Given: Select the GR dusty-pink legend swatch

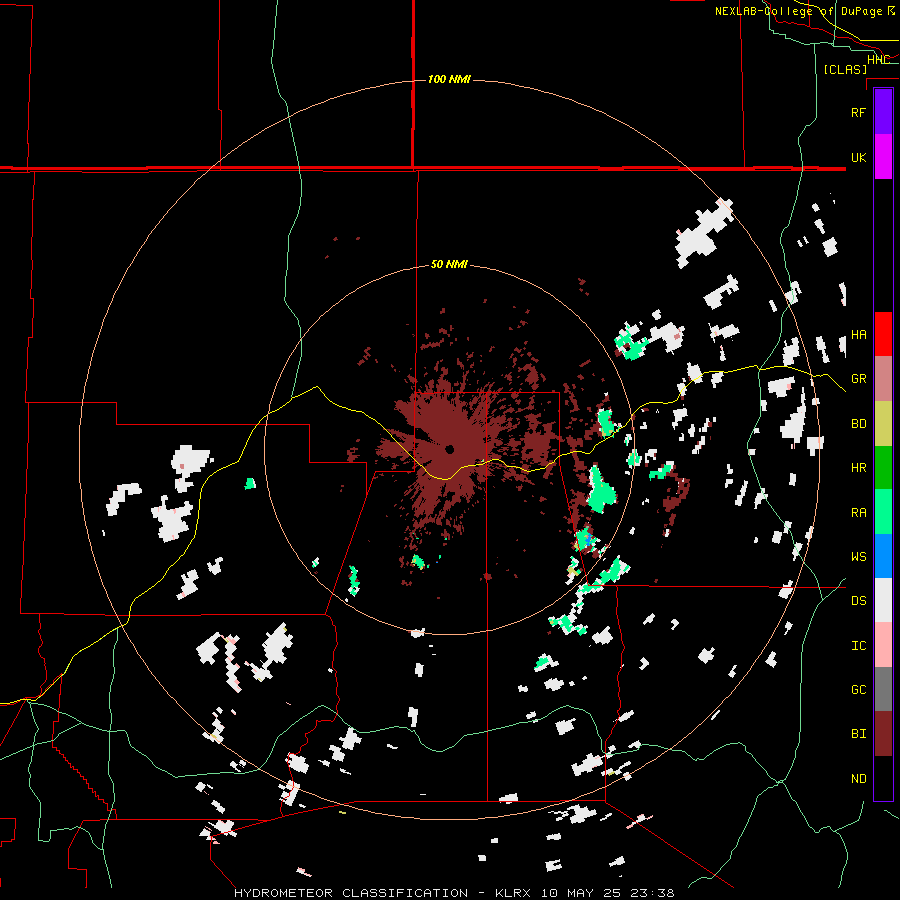Looking at the screenshot, I should click(883, 378).
